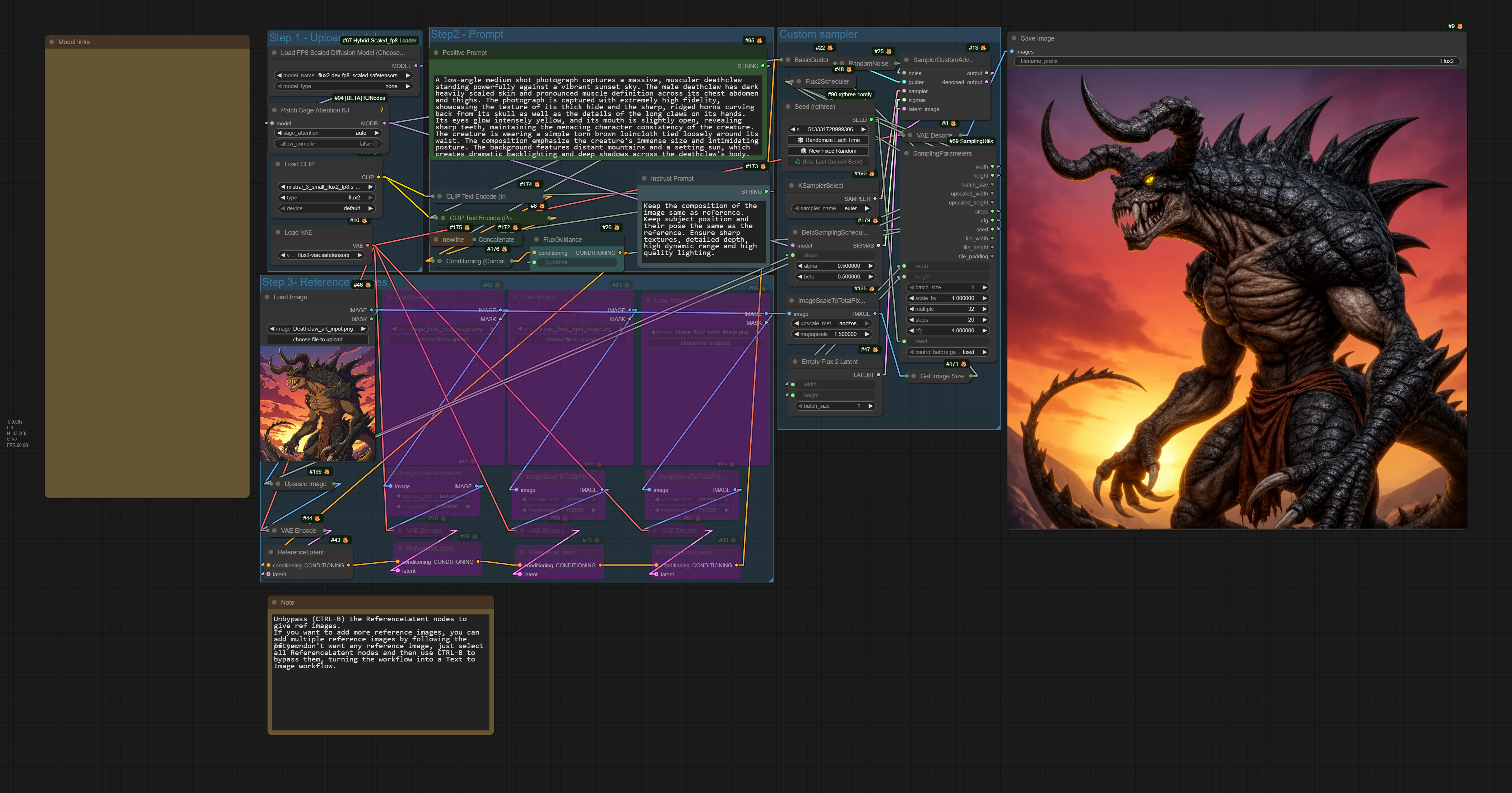Image resolution: width=1512 pixels, height=793 pixels.
Task: Collapse the Load CLIP node via its title dot
Action: (278, 165)
